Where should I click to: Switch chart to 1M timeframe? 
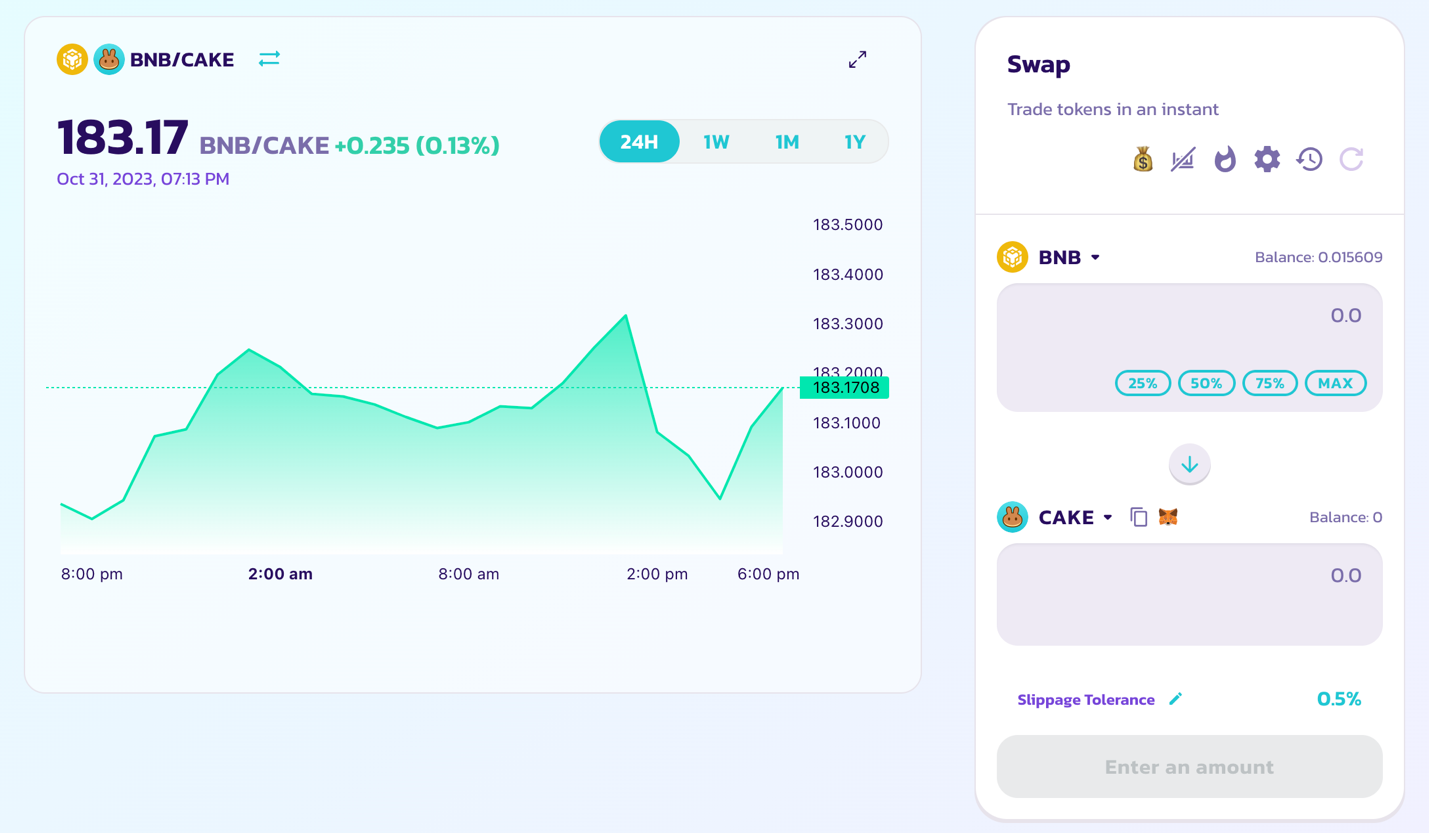click(787, 142)
